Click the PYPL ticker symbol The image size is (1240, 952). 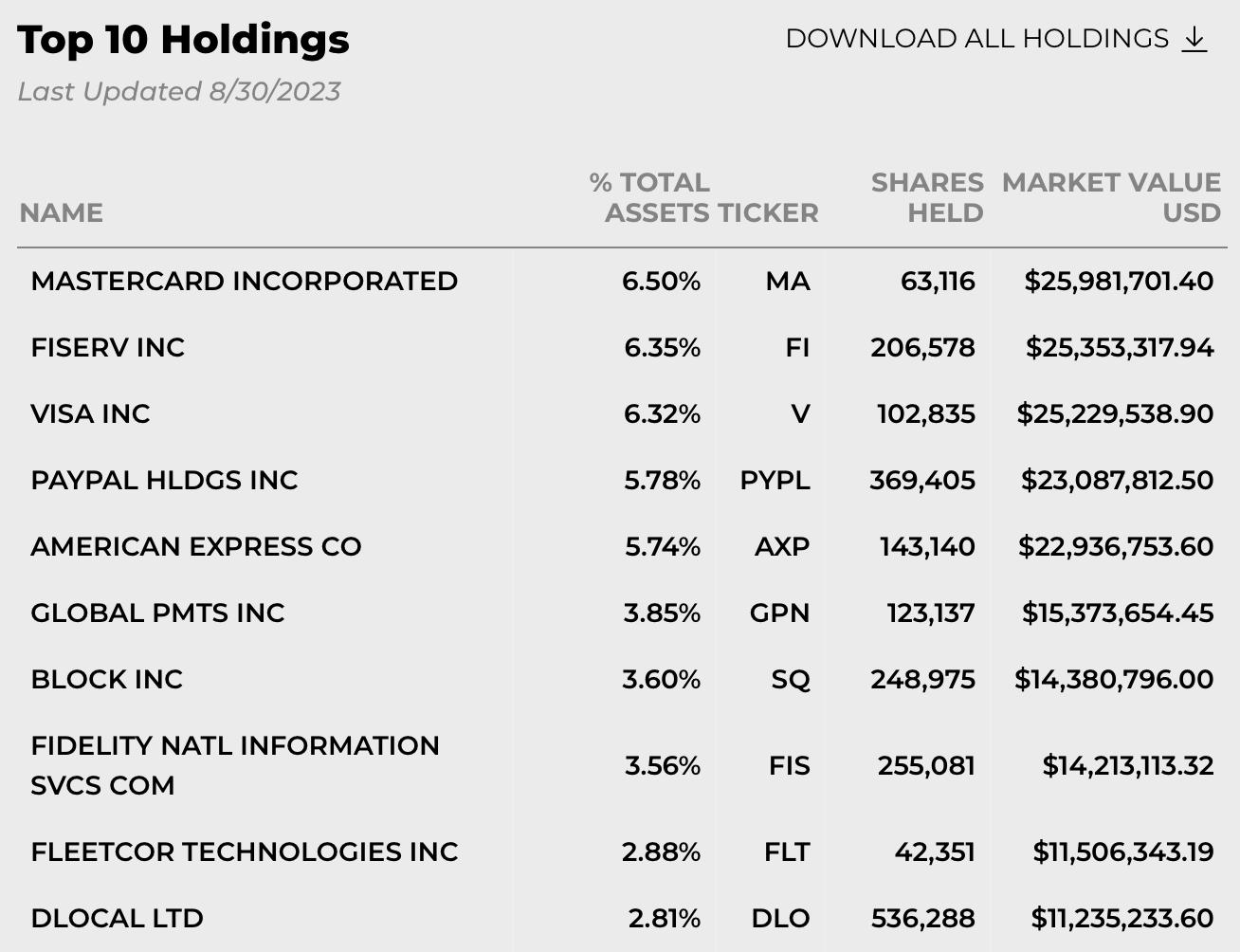(775, 480)
